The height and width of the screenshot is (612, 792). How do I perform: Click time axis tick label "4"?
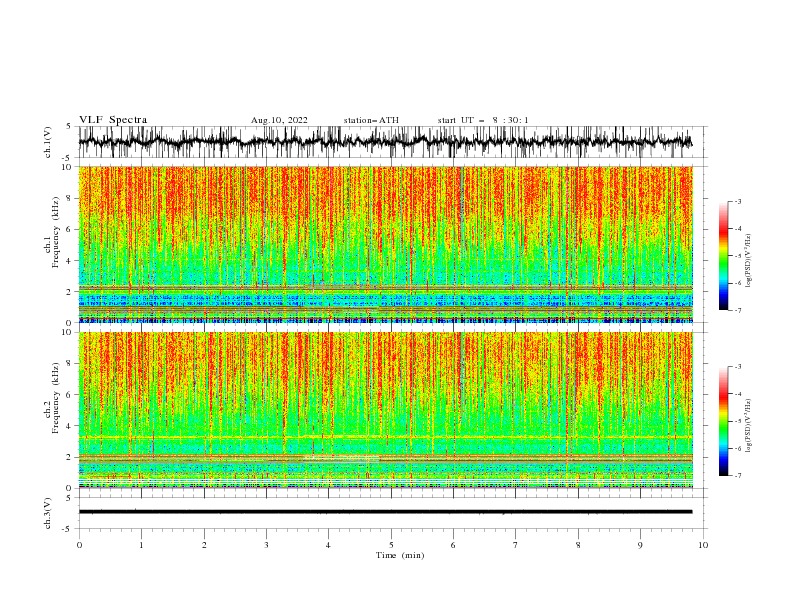pos(328,545)
